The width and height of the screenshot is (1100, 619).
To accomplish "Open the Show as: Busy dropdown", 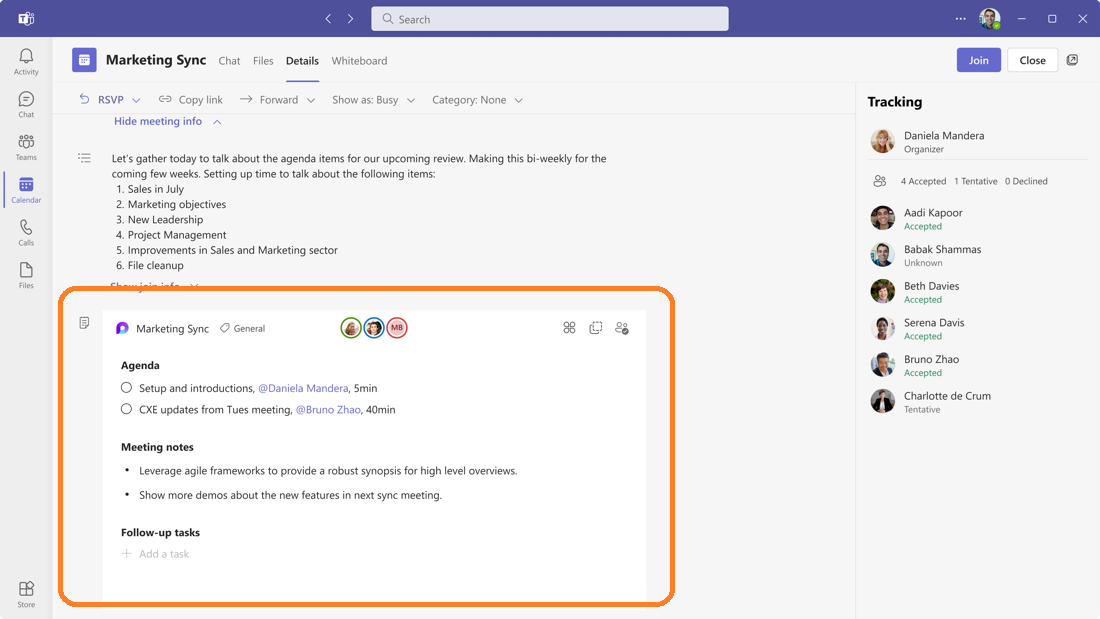I will 374,99.
